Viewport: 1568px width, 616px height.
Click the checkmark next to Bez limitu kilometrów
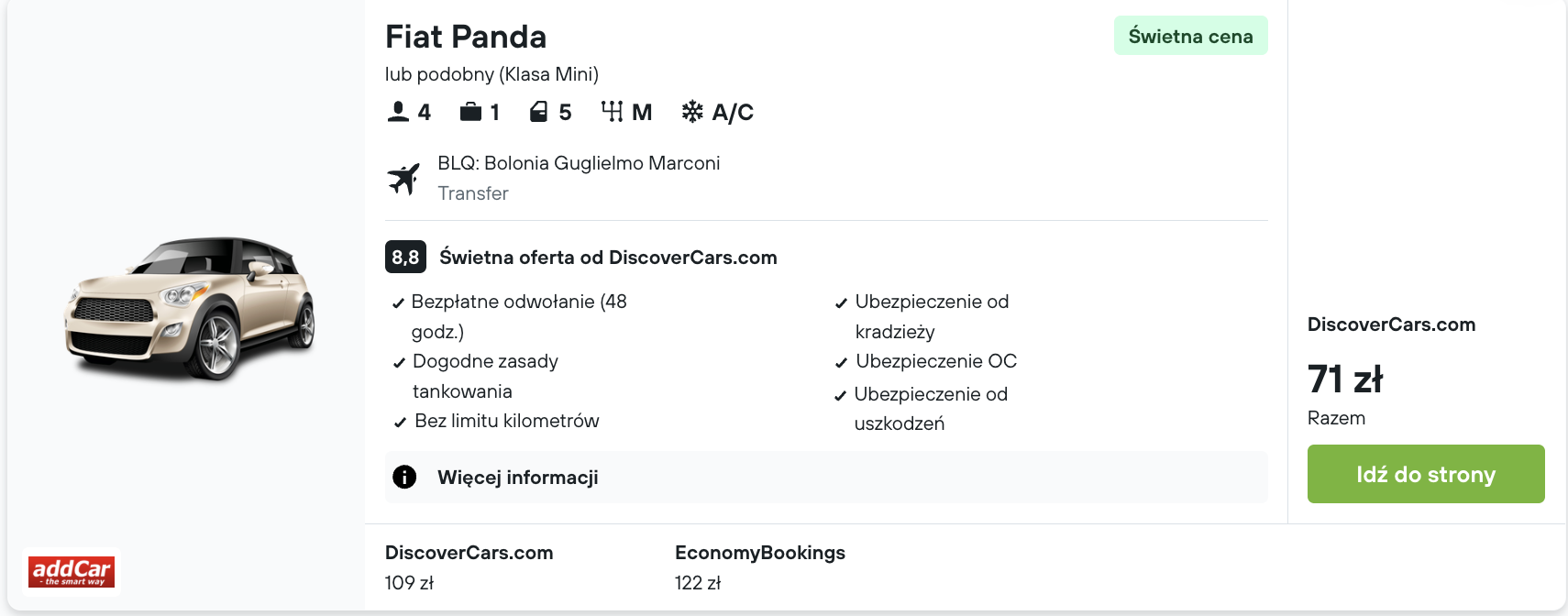tap(398, 422)
